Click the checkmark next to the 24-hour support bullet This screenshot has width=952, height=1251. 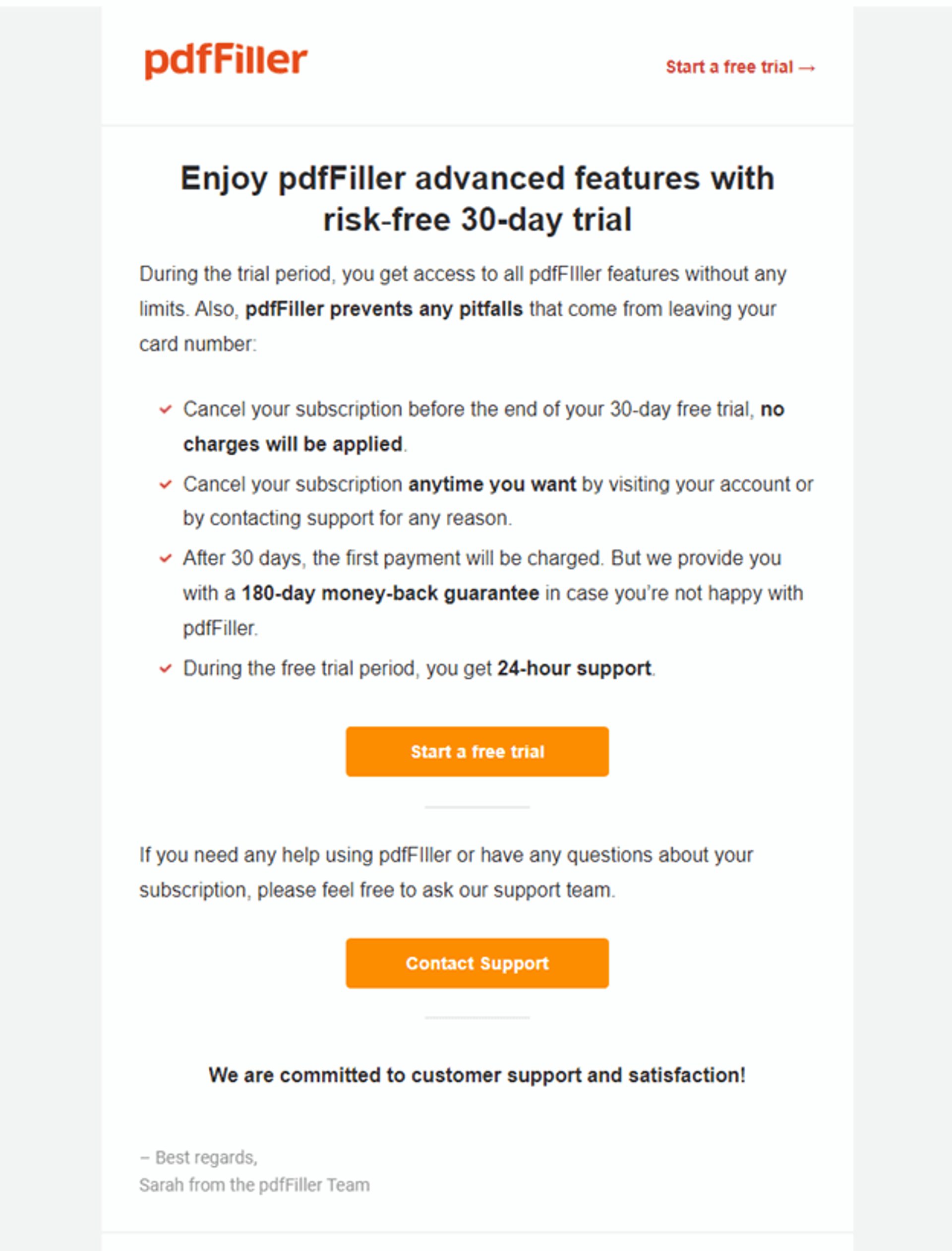(x=166, y=668)
